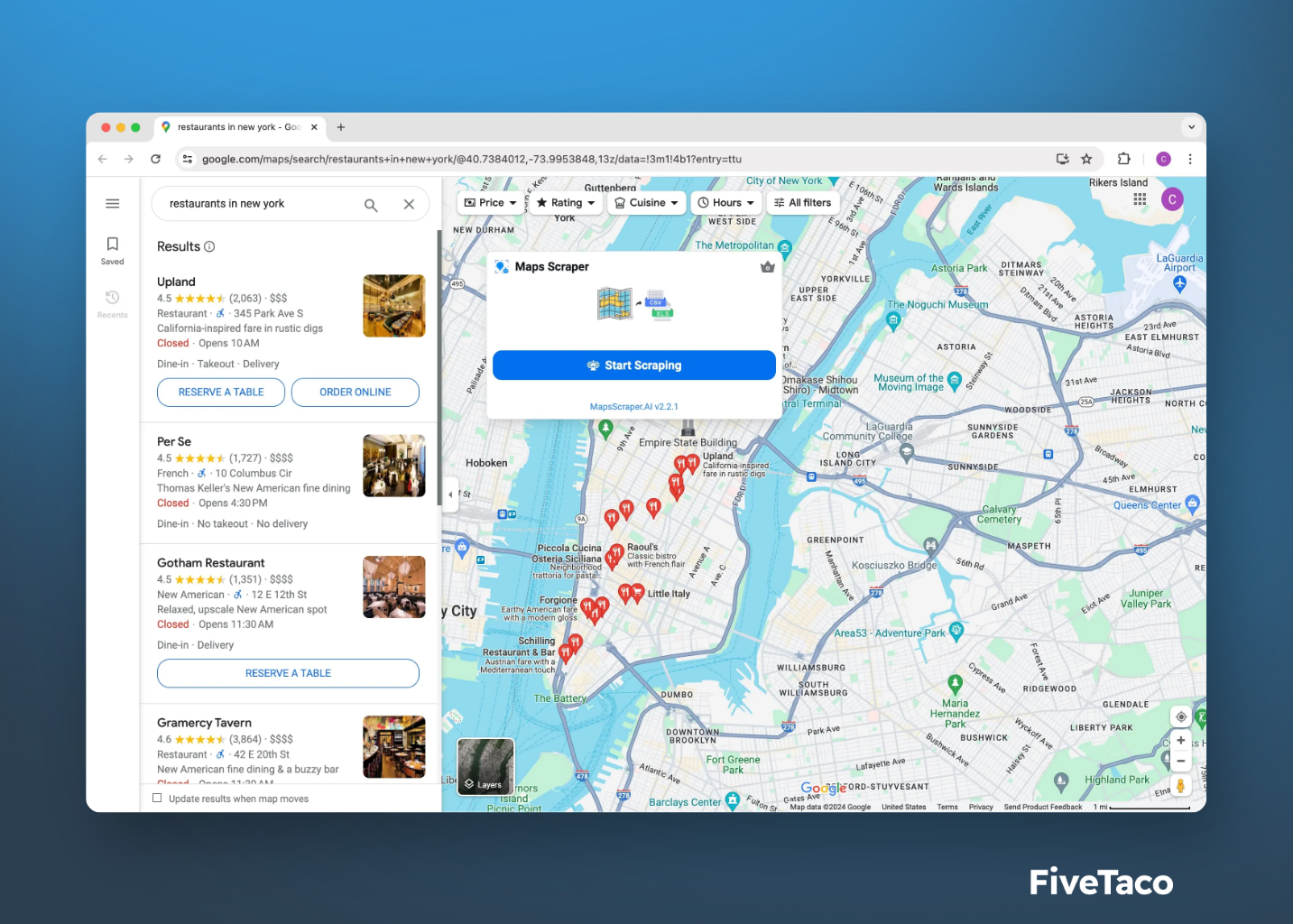
Task: Click the Raoul's map pin
Action: 616,552
